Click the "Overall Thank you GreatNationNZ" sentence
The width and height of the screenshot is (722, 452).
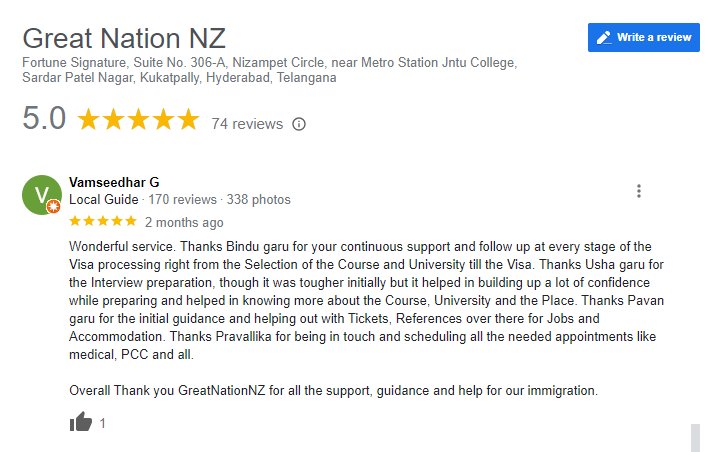click(x=333, y=390)
